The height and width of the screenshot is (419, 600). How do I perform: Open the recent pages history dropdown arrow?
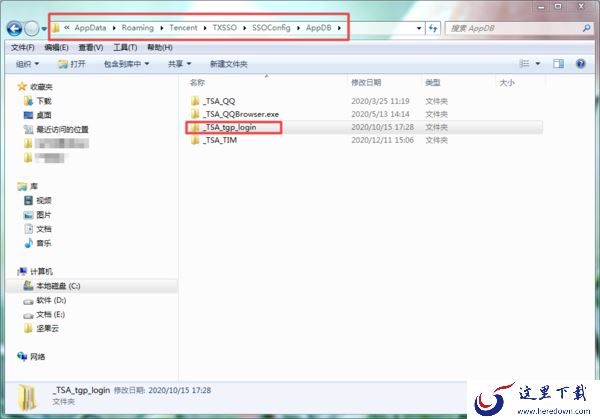(44, 29)
